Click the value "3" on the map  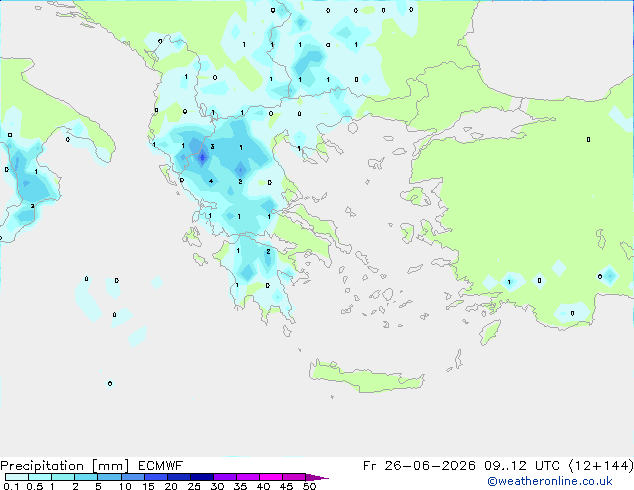coord(212,146)
